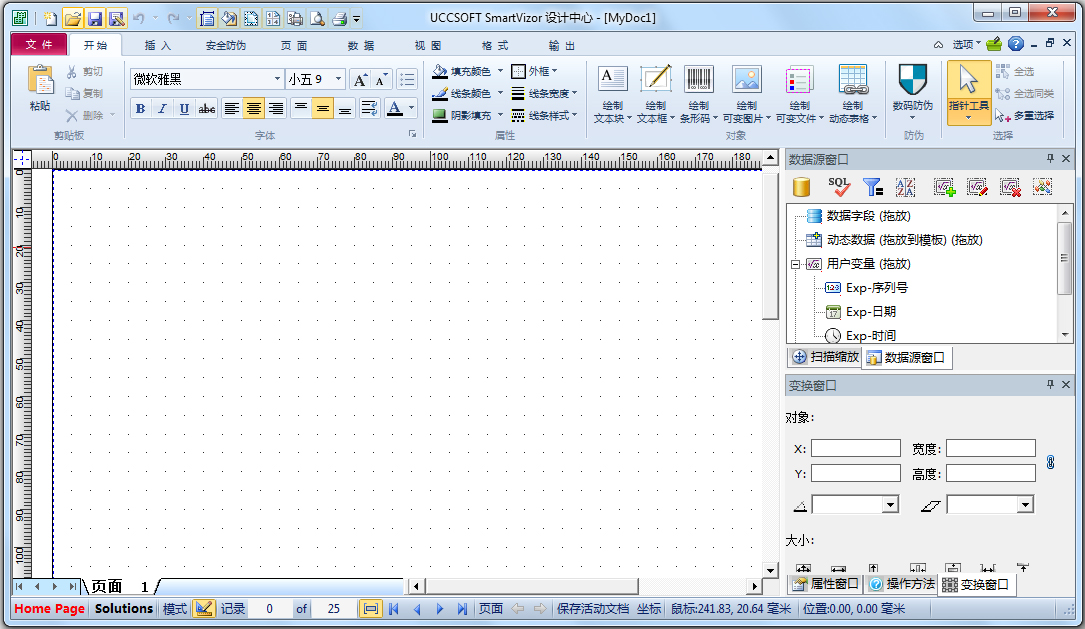
Task: Switch to the Security (安全防伪) ribbon tab
Action: pos(226,46)
